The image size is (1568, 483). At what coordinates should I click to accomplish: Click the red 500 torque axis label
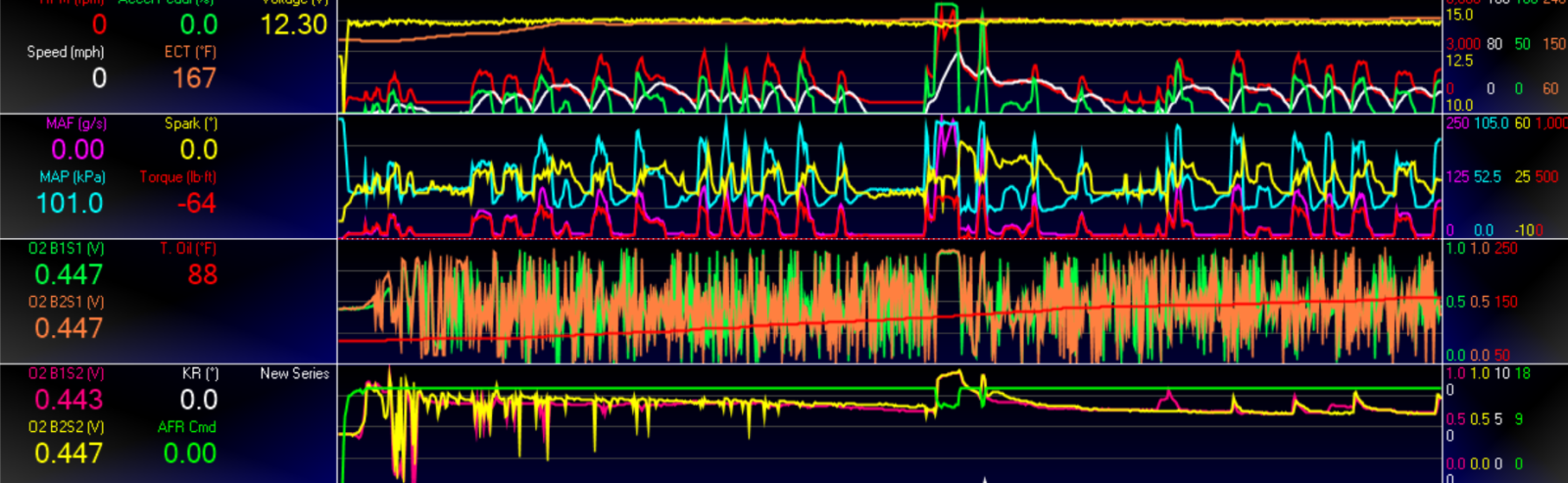click(1546, 176)
